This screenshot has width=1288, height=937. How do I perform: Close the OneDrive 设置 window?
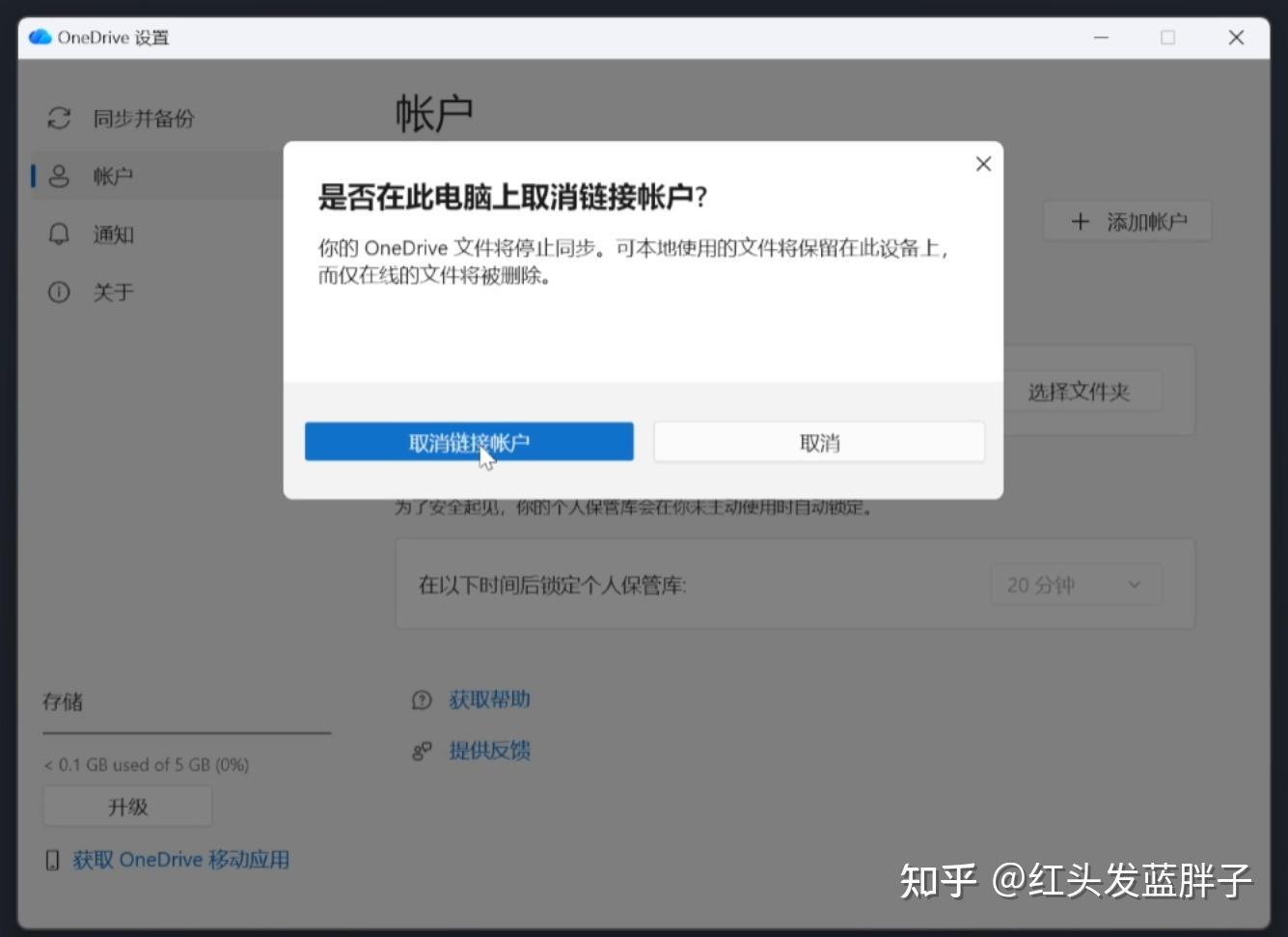[x=1236, y=38]
